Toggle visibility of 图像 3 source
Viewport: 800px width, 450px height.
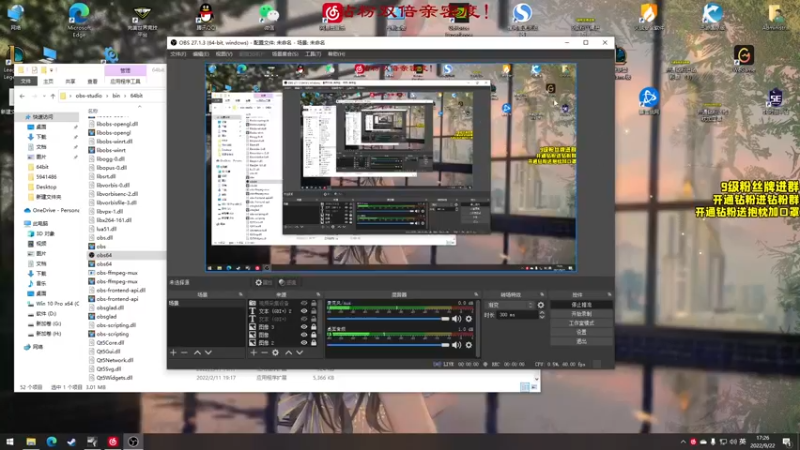[304, 327]
